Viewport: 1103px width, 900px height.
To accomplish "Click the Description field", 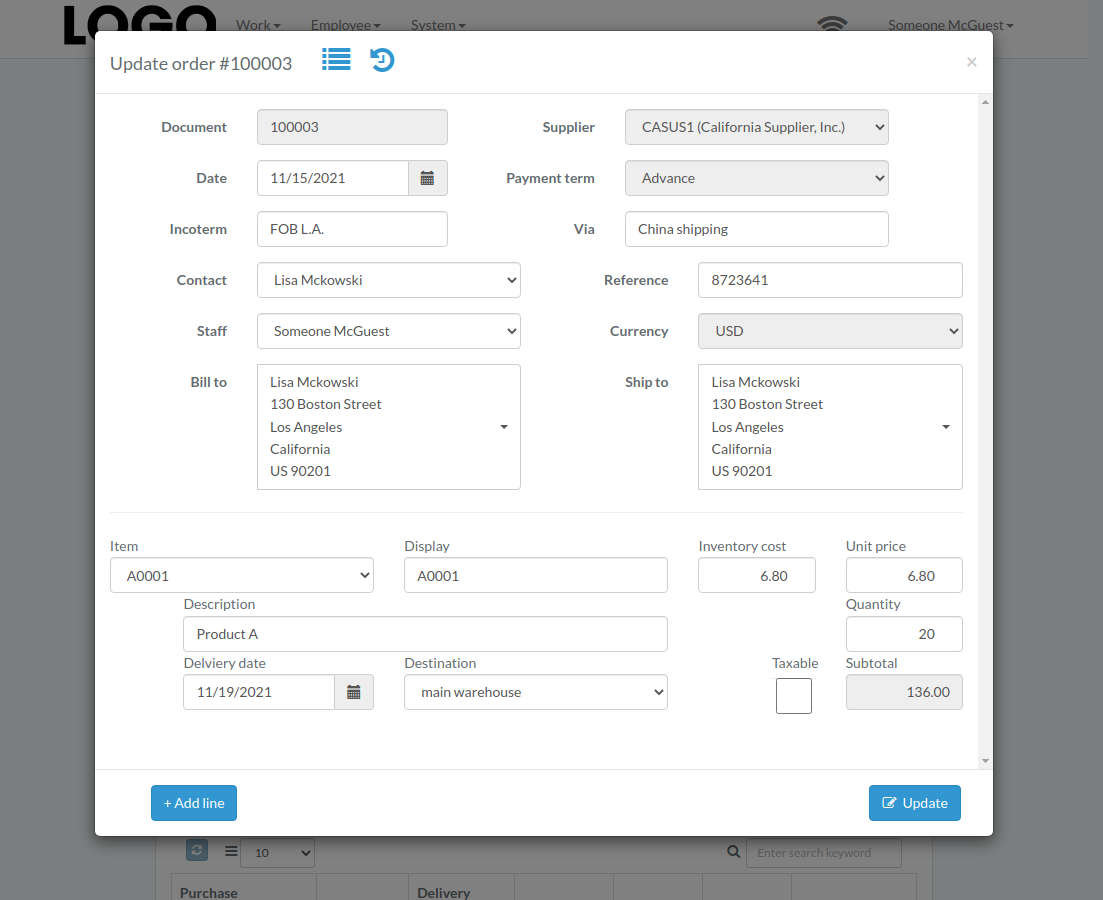I will tap(425, 634).
